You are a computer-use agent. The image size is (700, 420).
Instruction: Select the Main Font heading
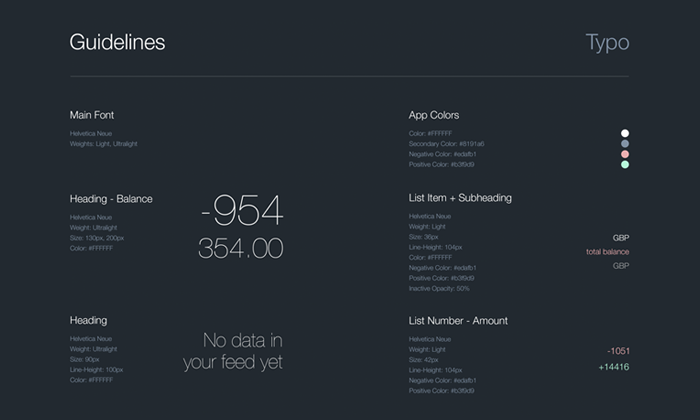tap(92, 115)
